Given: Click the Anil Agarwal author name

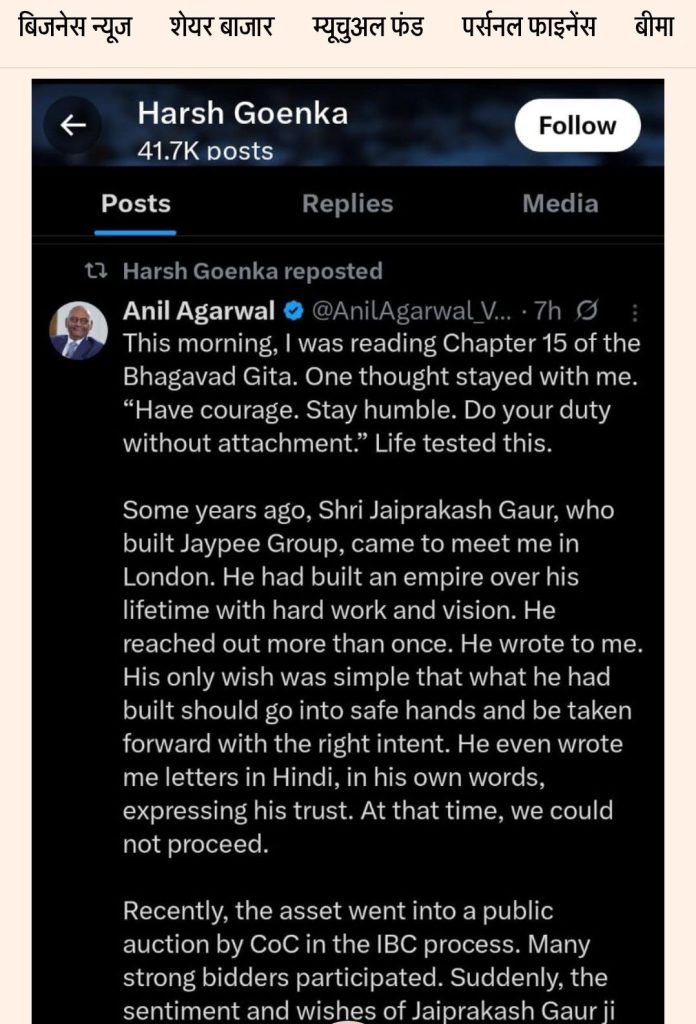Looking at the screenshot, I should tap(199, 311).
